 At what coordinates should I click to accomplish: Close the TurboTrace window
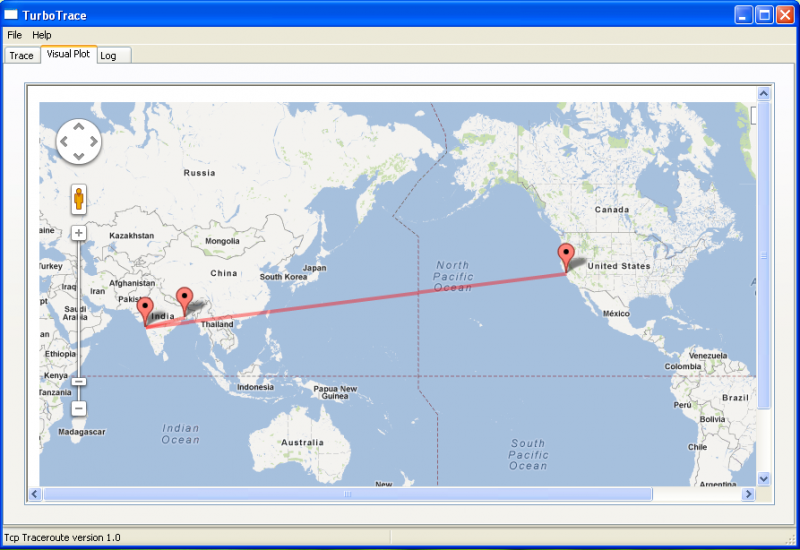click(785, 15)
